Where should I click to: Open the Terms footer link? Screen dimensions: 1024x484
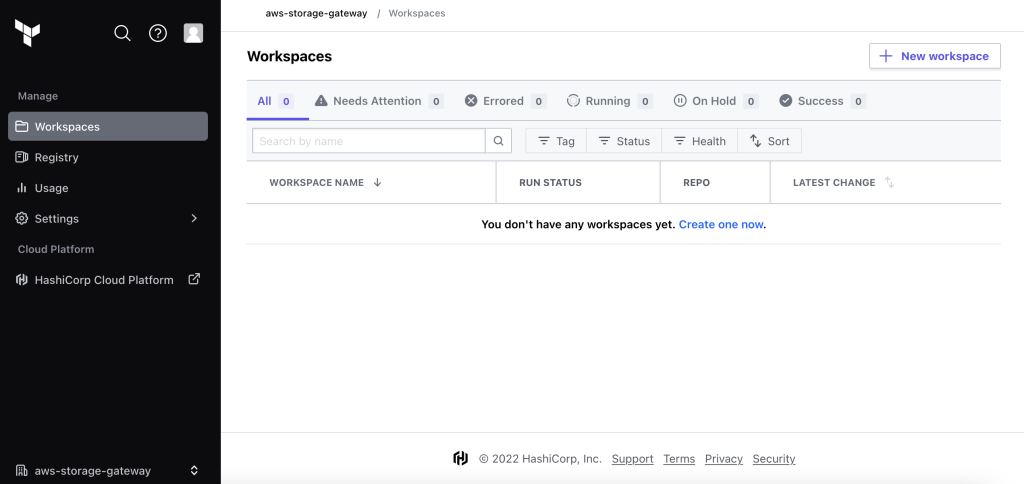679,459
